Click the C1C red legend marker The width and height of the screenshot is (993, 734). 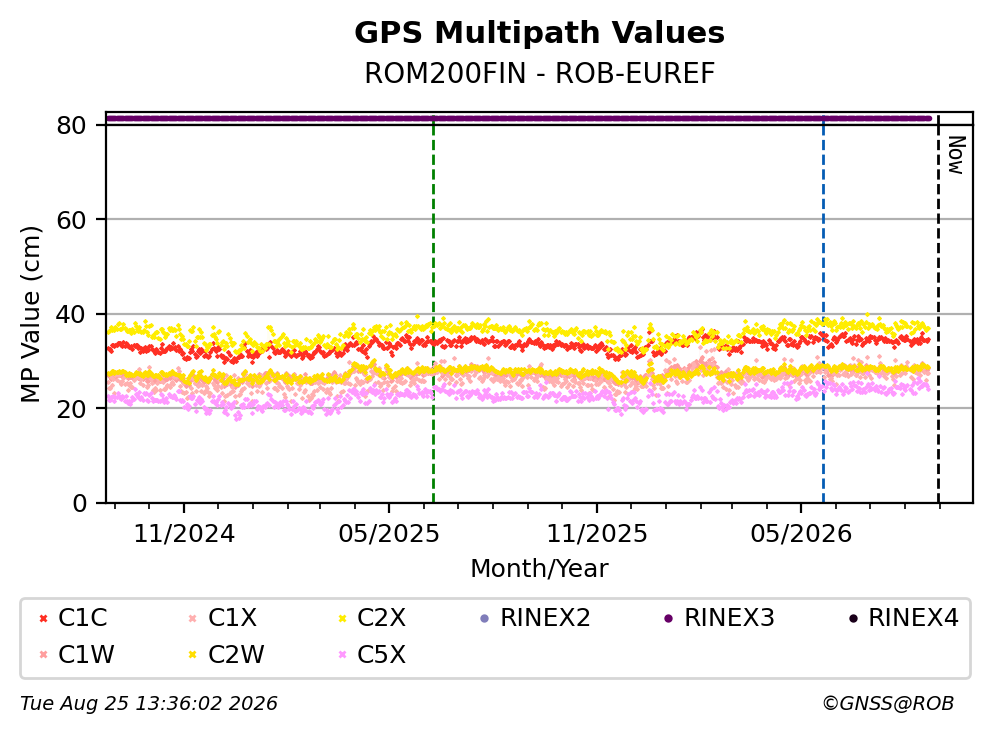44,619
